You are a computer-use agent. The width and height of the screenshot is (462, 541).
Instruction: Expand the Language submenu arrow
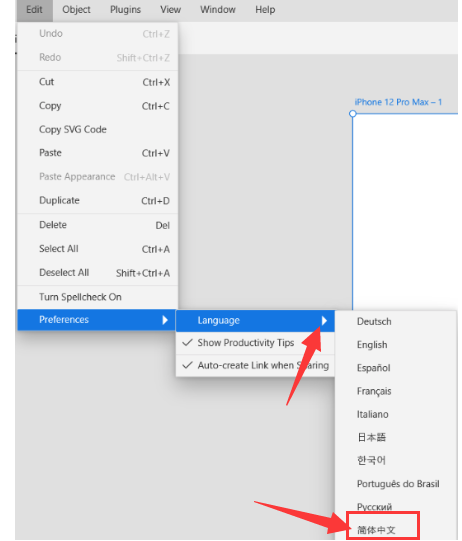click(324, 321)
